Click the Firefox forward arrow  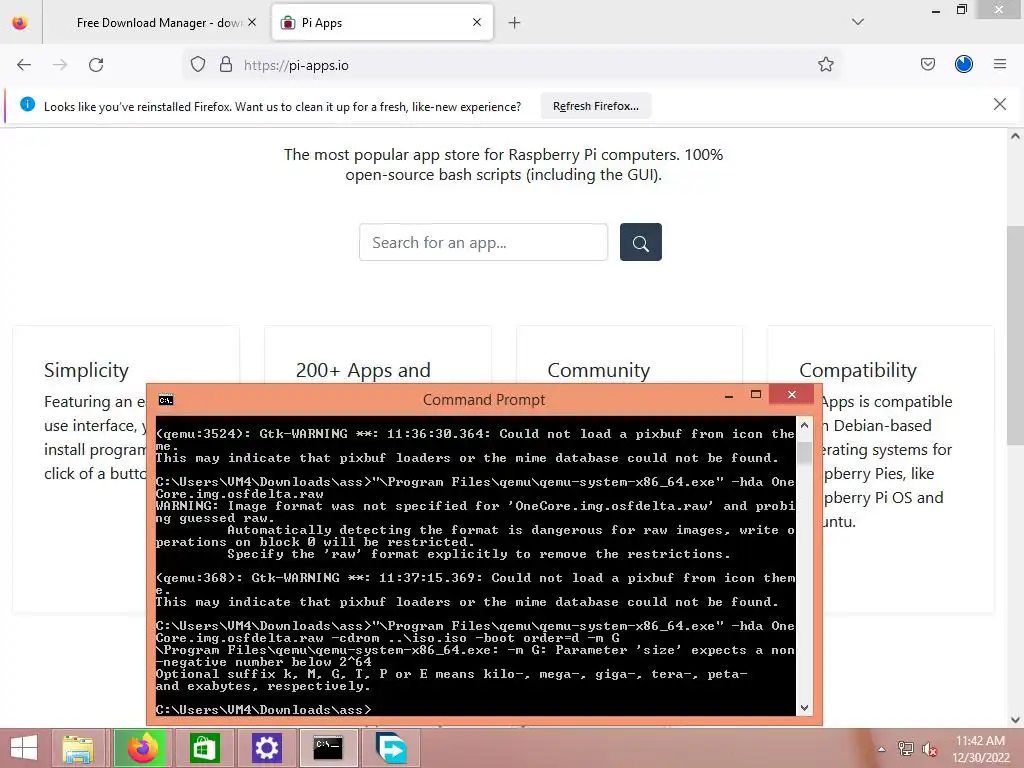click(x=60, y=65)
